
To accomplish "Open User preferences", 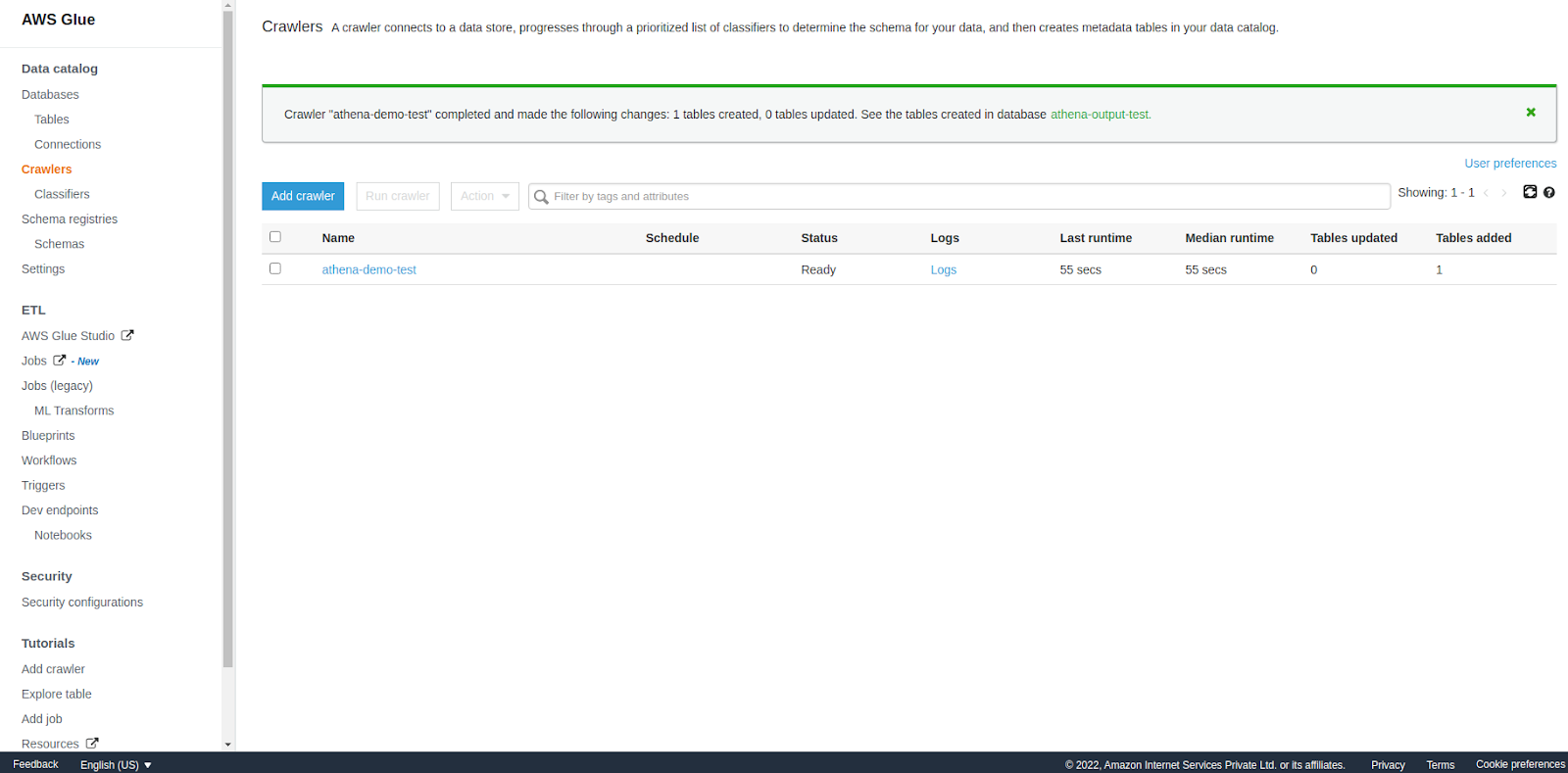I will [1510, 164].
